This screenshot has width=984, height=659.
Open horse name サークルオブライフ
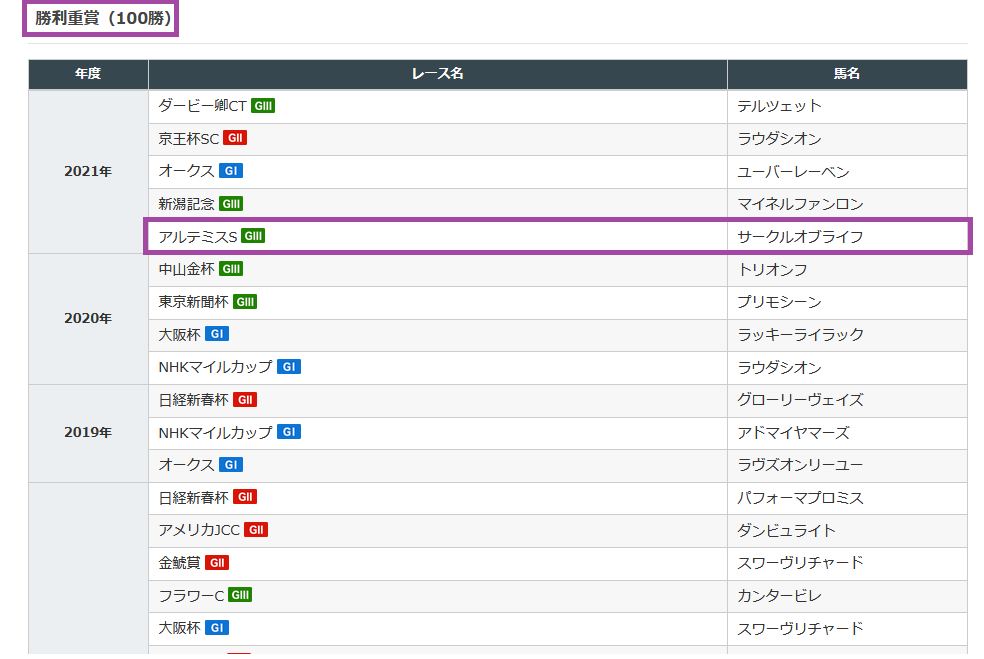(800, 237)
